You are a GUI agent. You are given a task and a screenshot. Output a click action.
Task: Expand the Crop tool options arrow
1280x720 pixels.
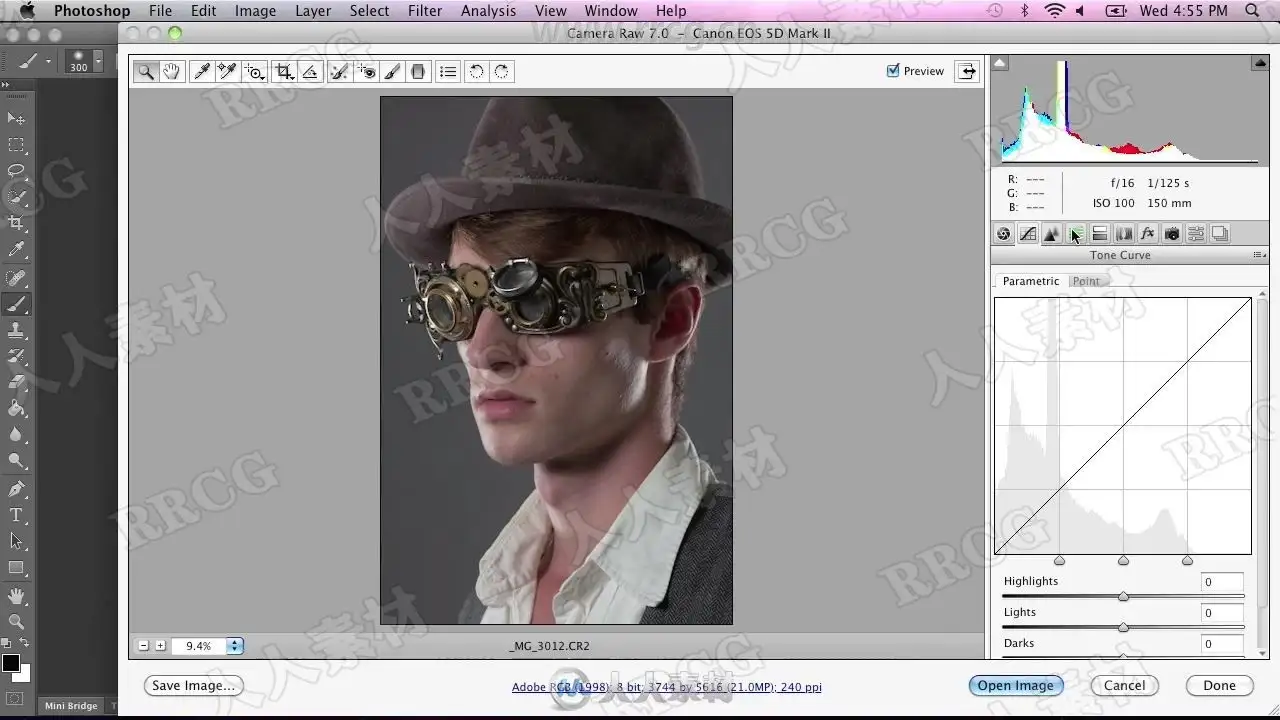click(x=292, y=78)
